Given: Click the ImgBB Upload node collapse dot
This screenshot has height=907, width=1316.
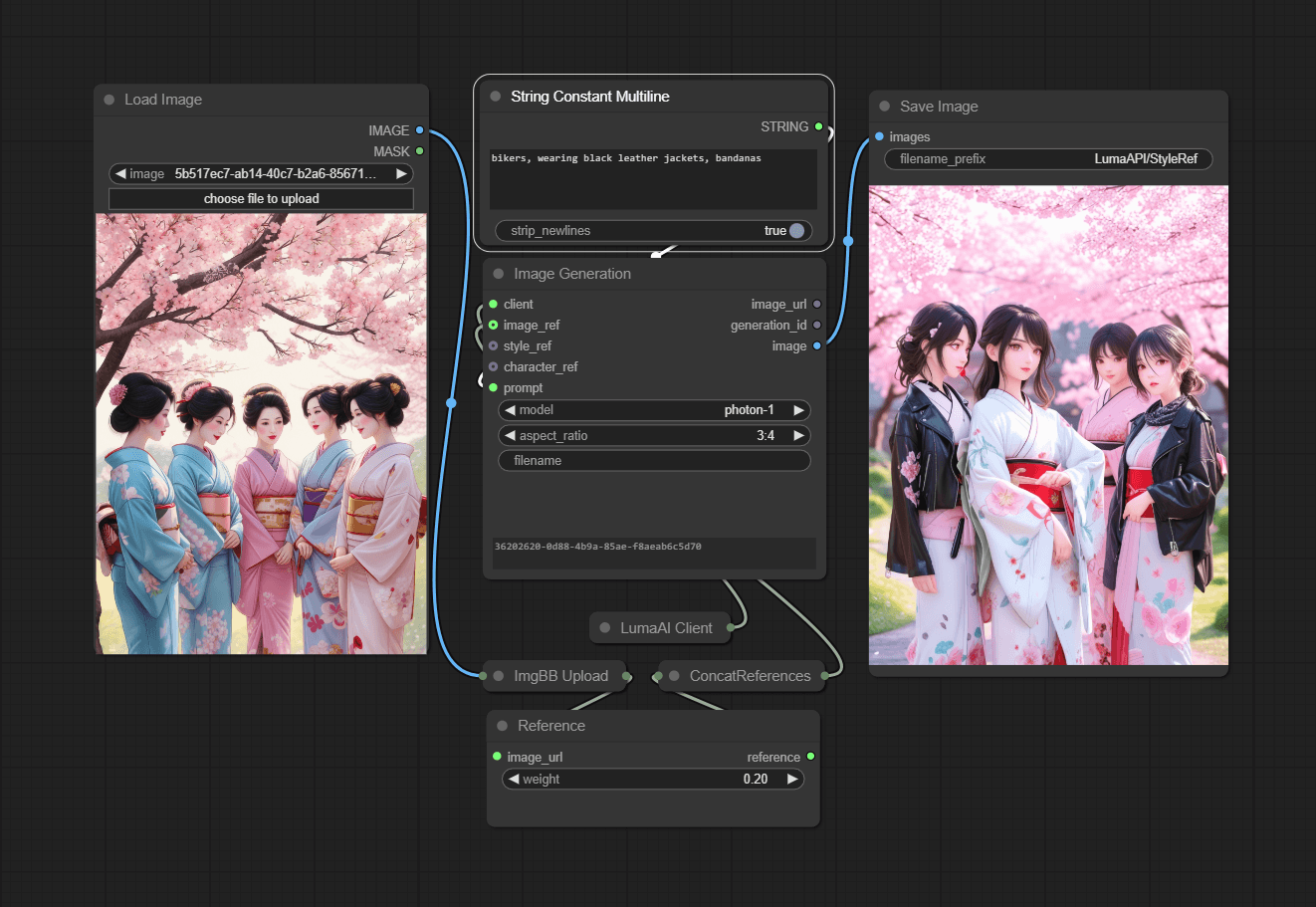Looking at the screenshot, I should 499,676.
